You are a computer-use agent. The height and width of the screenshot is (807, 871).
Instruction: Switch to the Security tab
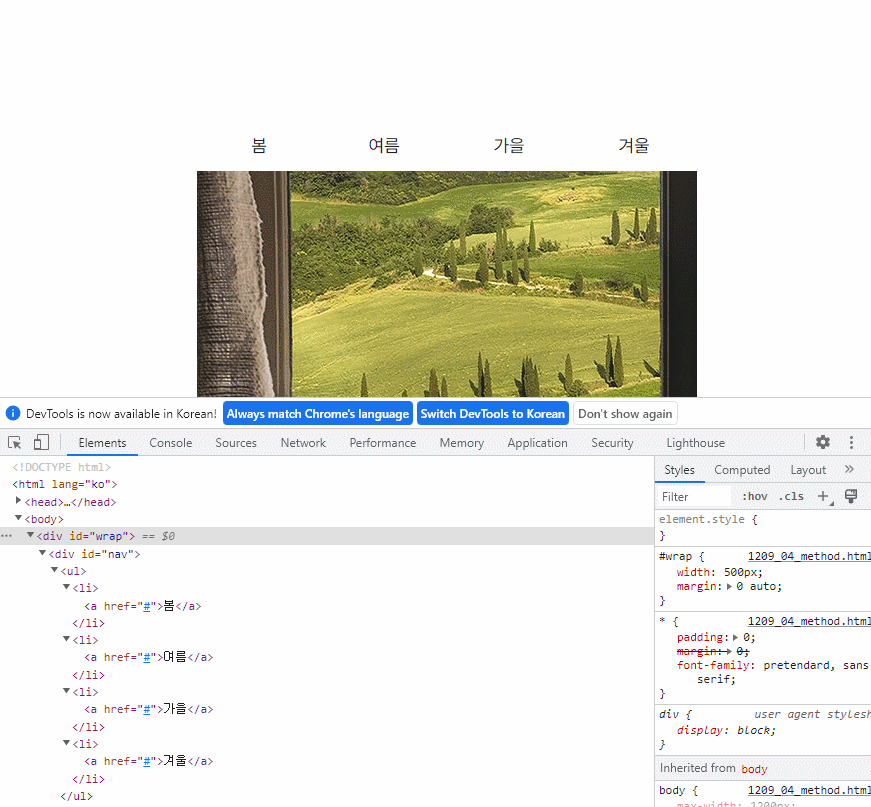[612, 443]
